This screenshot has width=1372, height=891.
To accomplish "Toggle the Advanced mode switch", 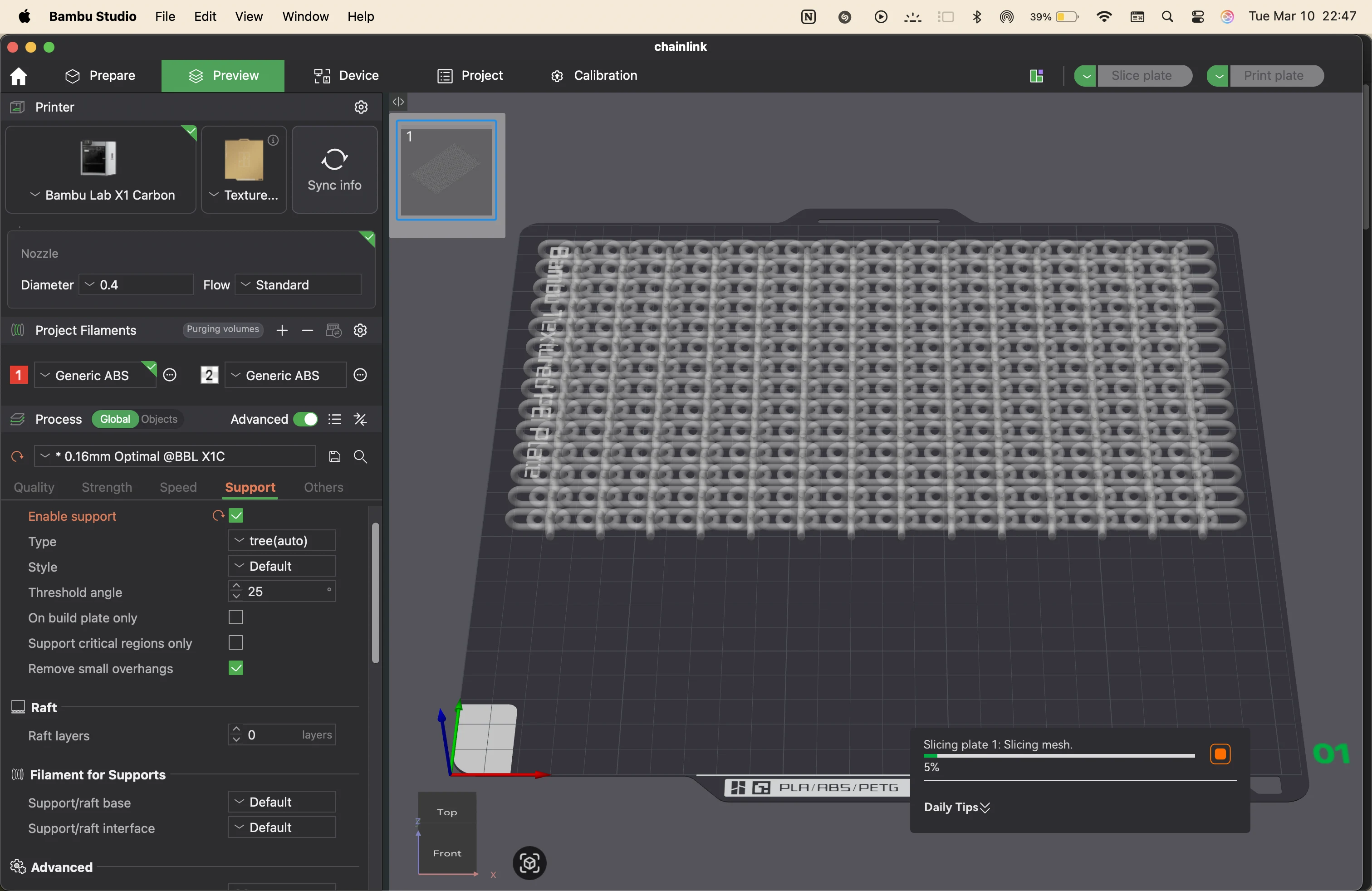I will click(305, 419).
